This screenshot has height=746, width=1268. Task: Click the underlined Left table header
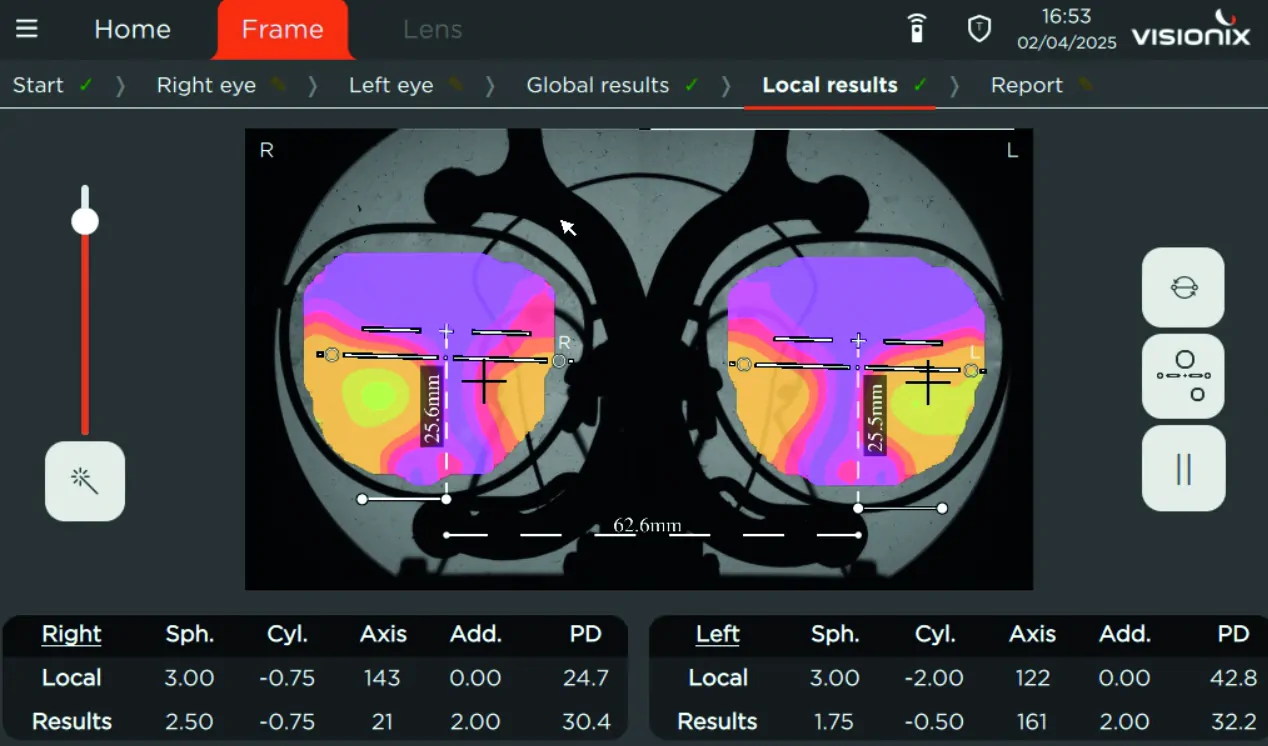pos(717,634)
